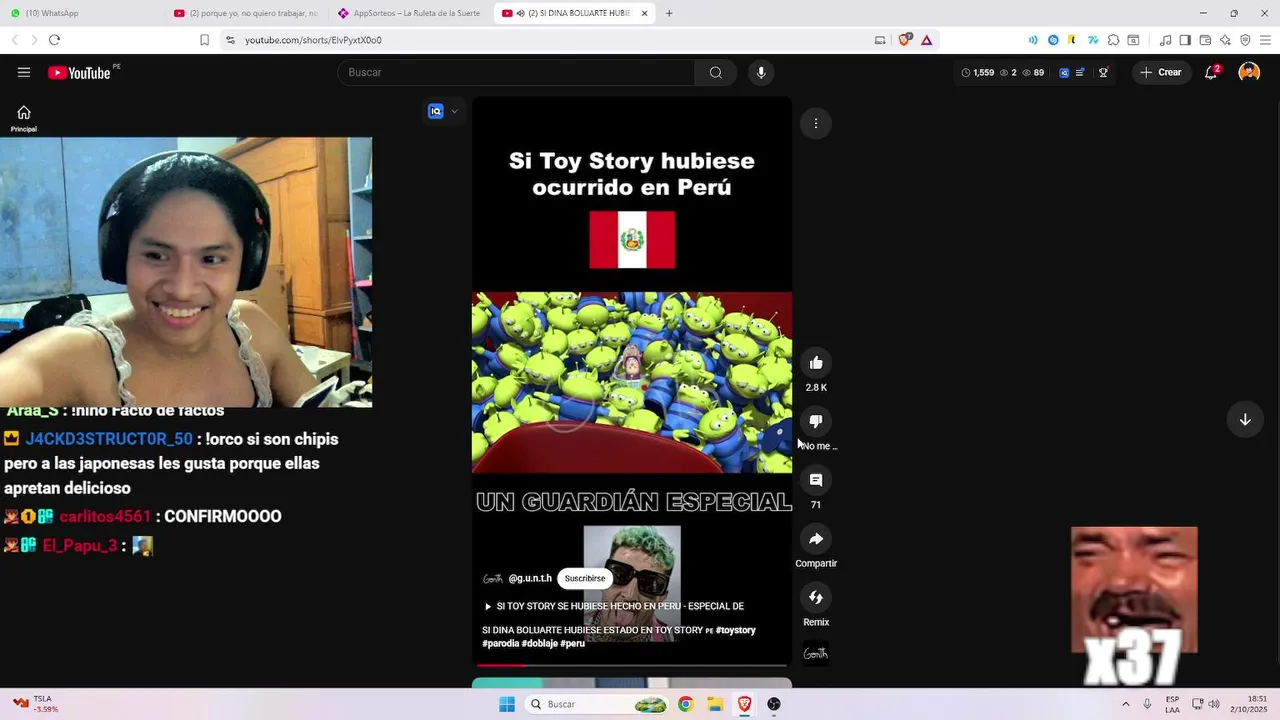Share the Short via Compartir
Viewport: 1280px width, 720px height.
816,539
